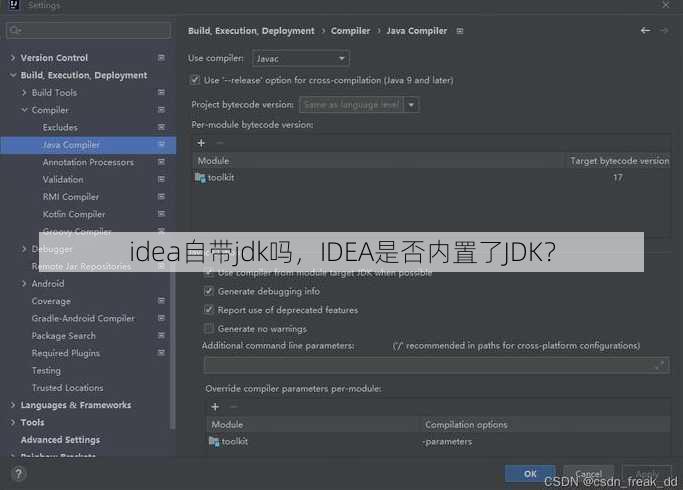The width and height of the screenshot is (683, 490).
Task: Open RMI Compiler settings
Action: [x=71, y=197]
